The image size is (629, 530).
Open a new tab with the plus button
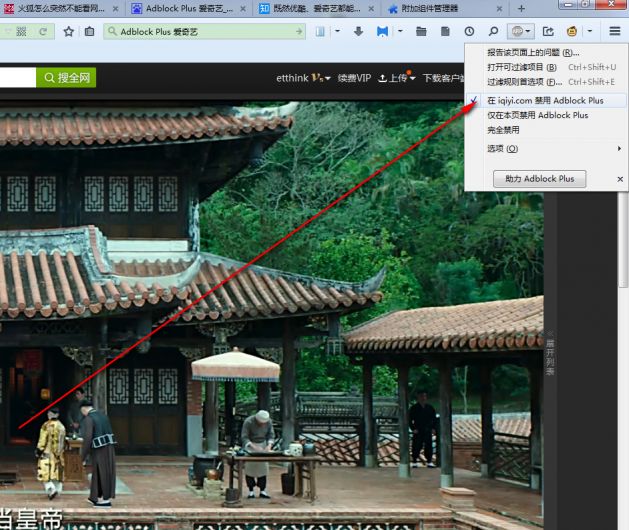pos(521,8)
